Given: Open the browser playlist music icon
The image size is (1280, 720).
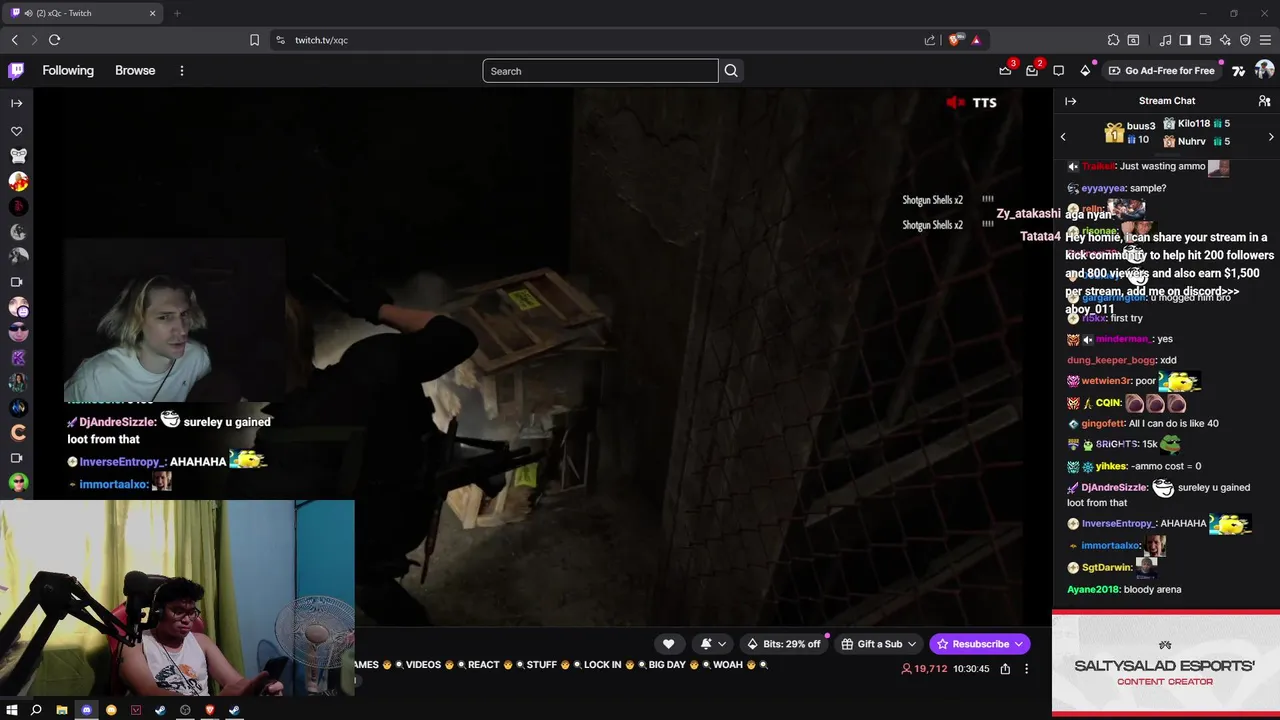Looking at the screenshot, I should [1165, 40].
